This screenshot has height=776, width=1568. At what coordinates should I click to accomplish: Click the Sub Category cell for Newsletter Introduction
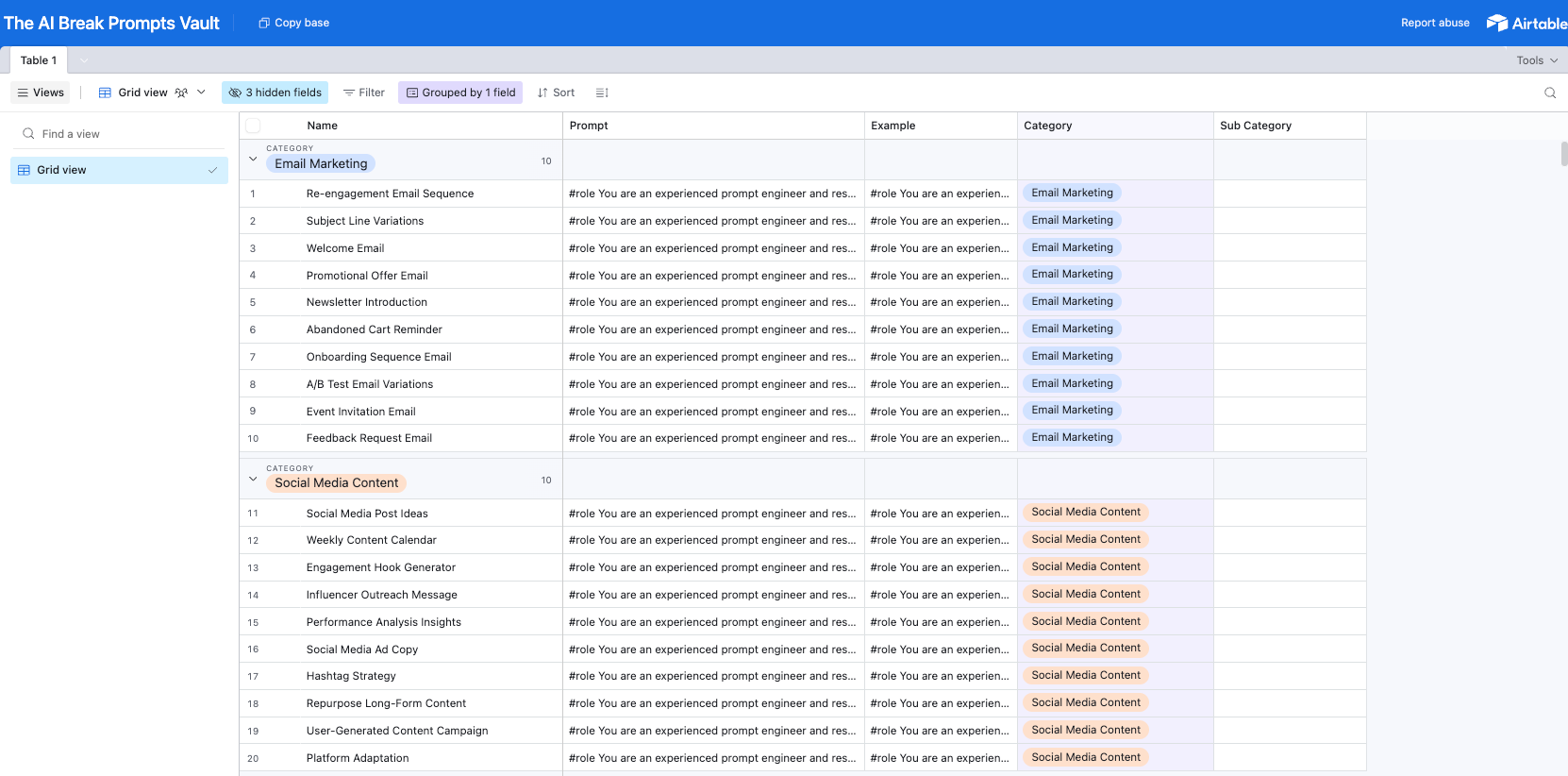tap(1290, 302)
